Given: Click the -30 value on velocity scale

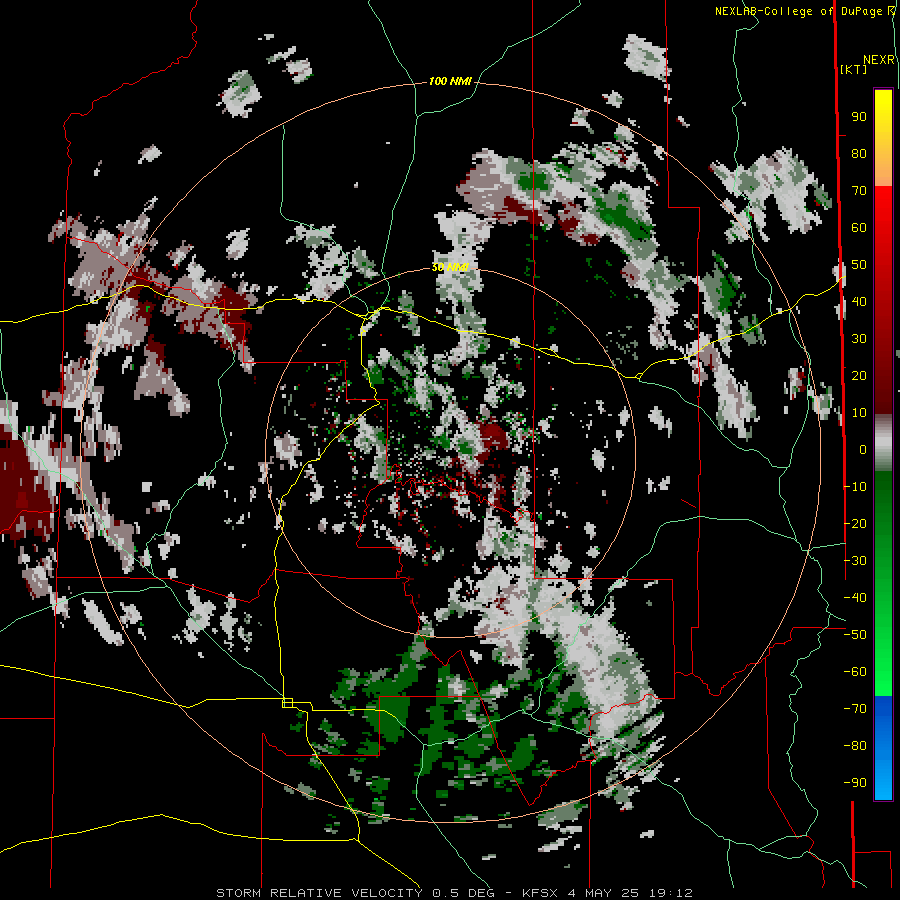Looking at the screenshot, I should (x=855, y=561).
